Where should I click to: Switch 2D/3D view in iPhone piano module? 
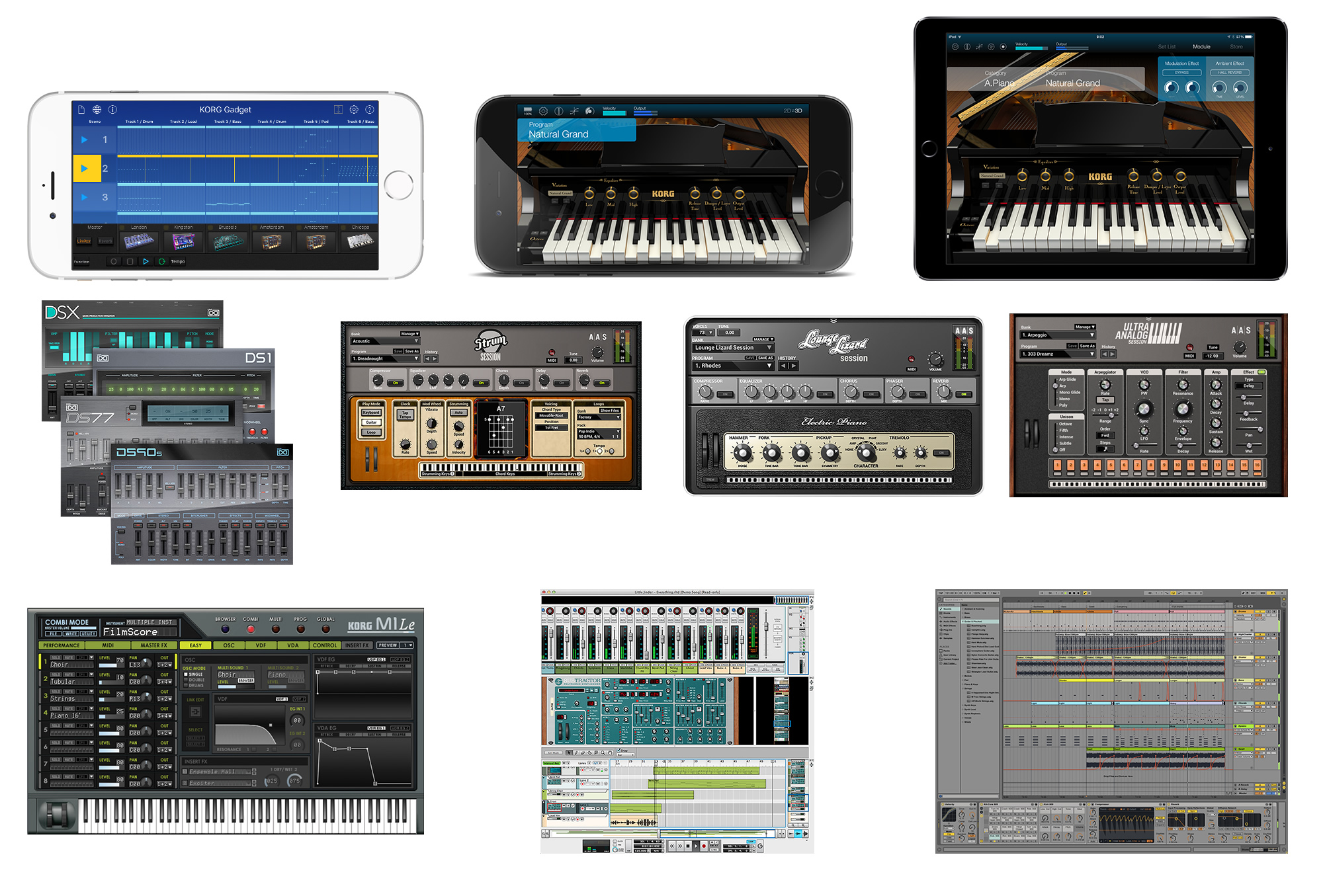click(x=792, y=110)
